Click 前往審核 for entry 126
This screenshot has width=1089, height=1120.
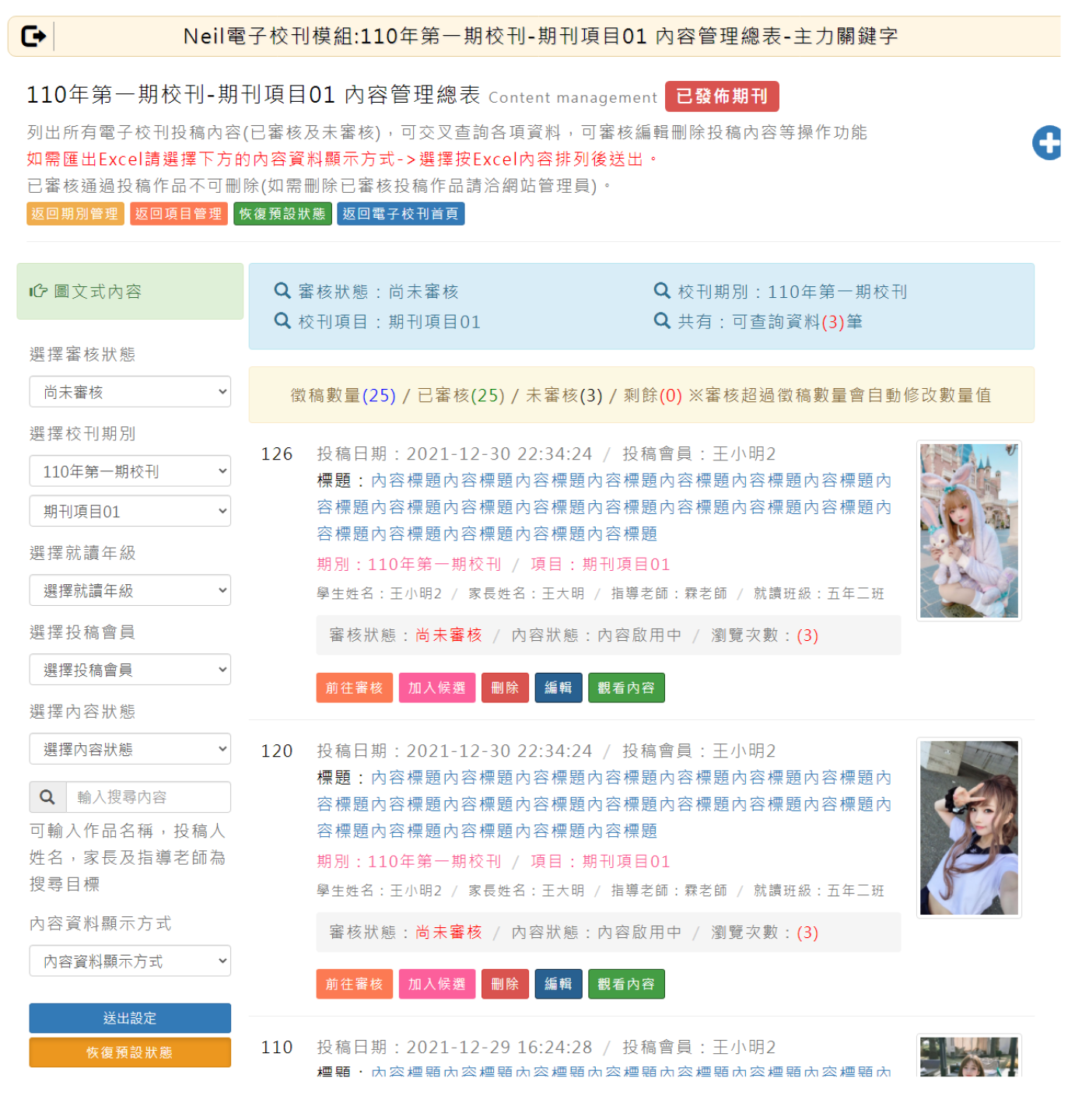(354, 688)
